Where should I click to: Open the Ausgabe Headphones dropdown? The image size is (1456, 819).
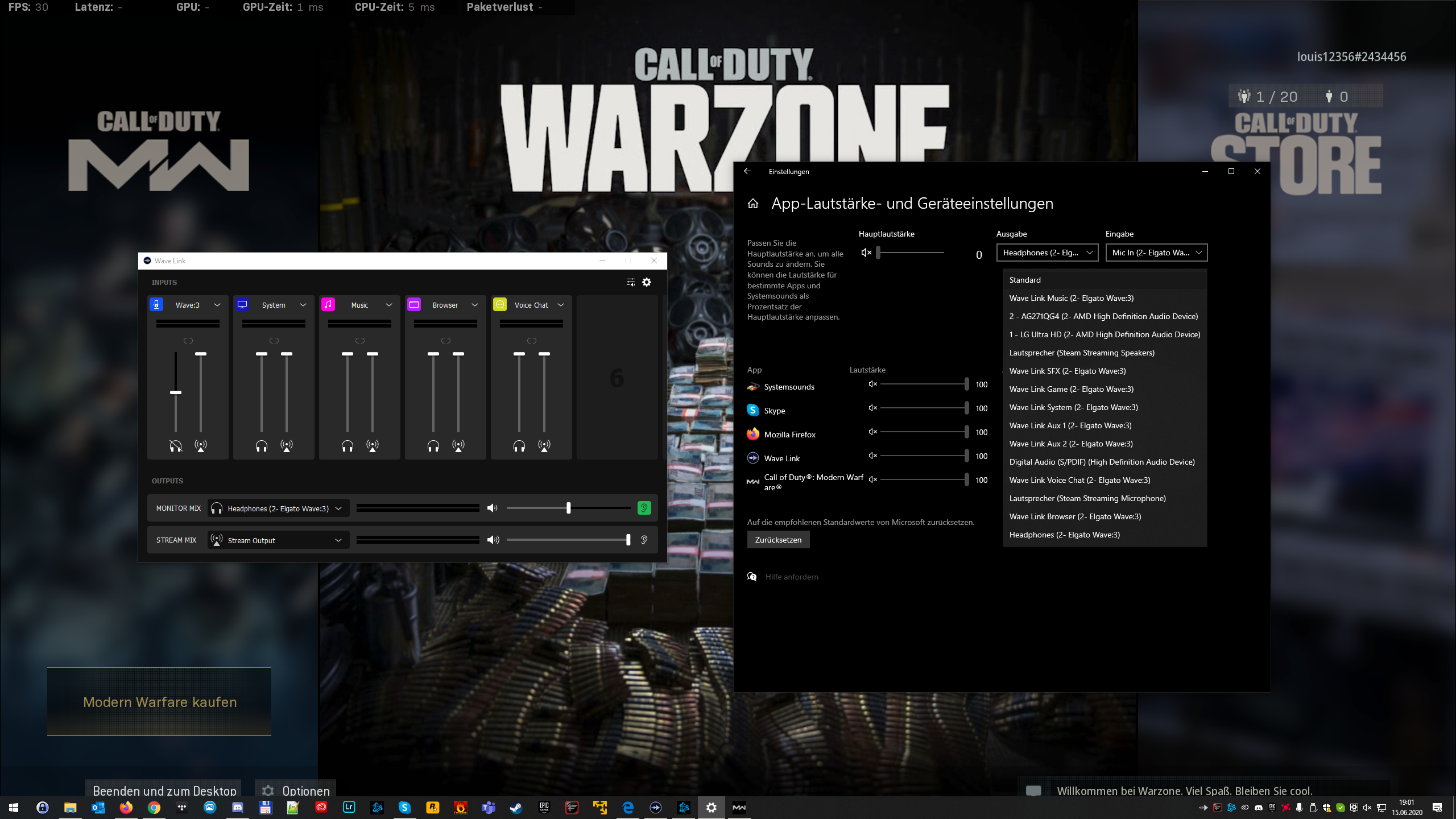1047,253
